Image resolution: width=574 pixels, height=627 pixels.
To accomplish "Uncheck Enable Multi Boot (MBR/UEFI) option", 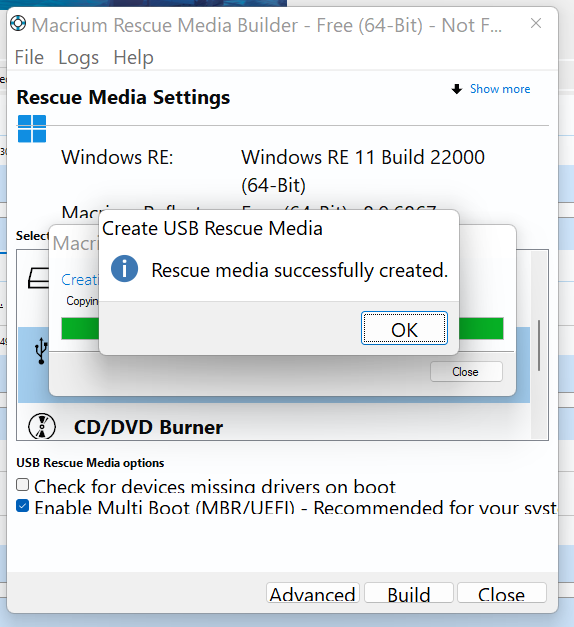I will click(23, 506).
